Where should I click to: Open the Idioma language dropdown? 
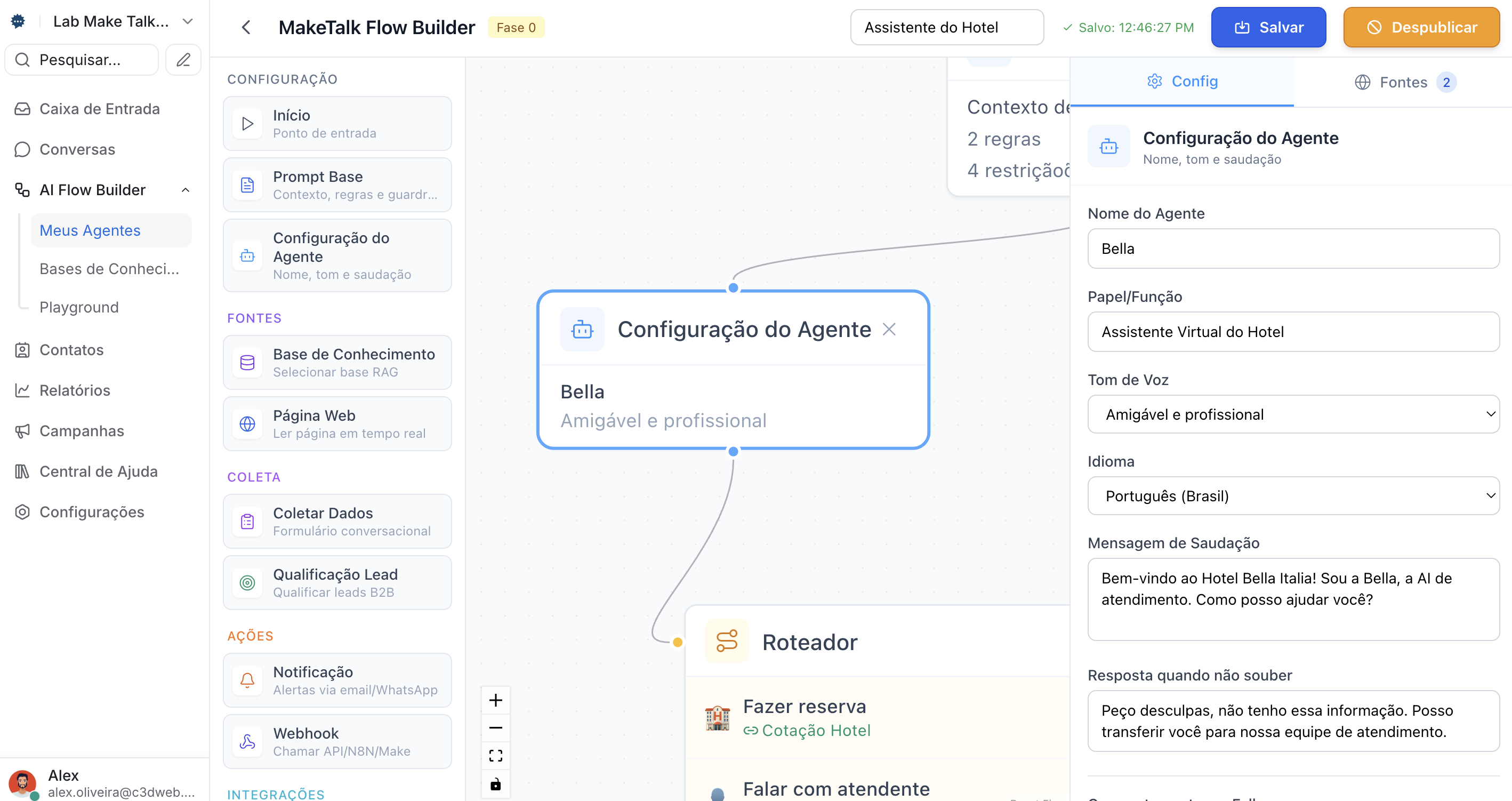click(x=1292, y=495)
